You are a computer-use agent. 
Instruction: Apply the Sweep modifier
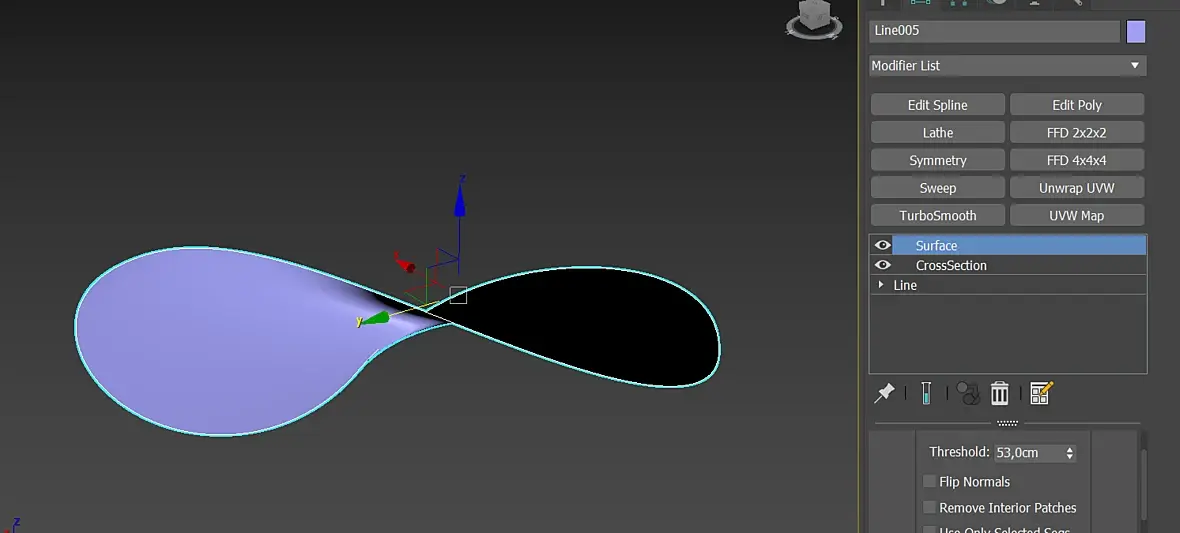(x=938, y=187)
